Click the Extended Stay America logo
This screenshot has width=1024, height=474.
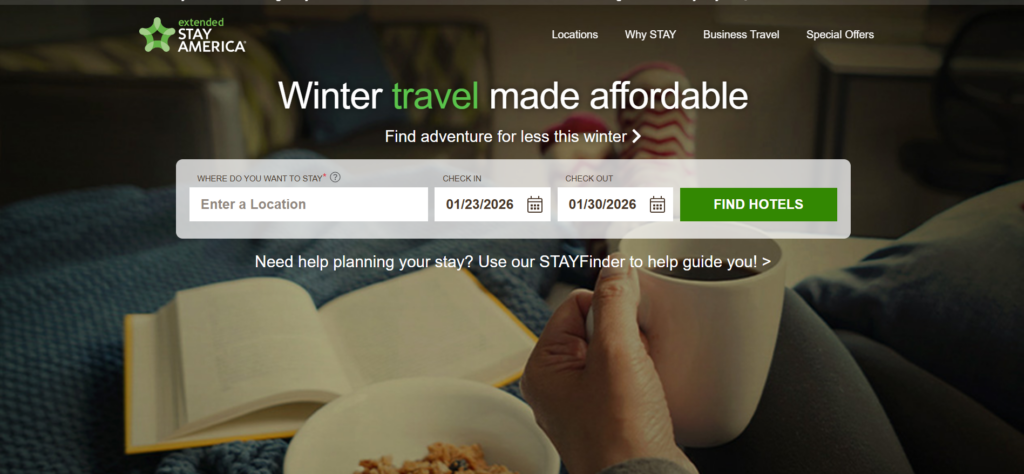[x=192, y=35]
